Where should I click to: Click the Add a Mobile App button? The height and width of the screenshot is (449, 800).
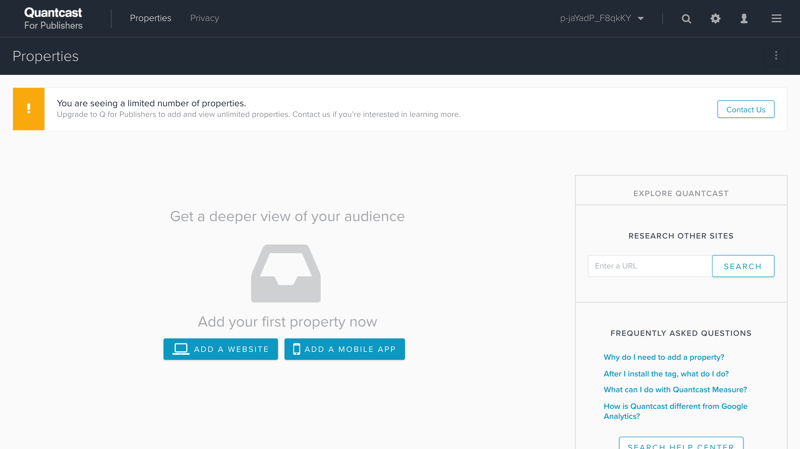click(x=344, y=349)
